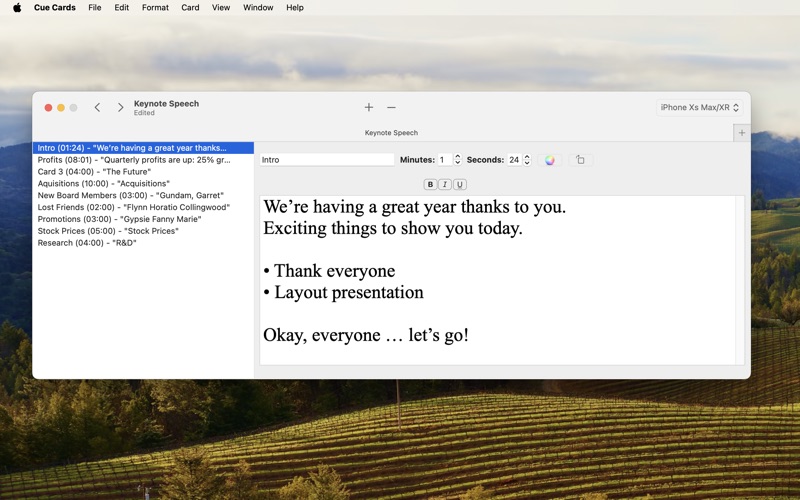Click the Intro card title field

[327, 160]
